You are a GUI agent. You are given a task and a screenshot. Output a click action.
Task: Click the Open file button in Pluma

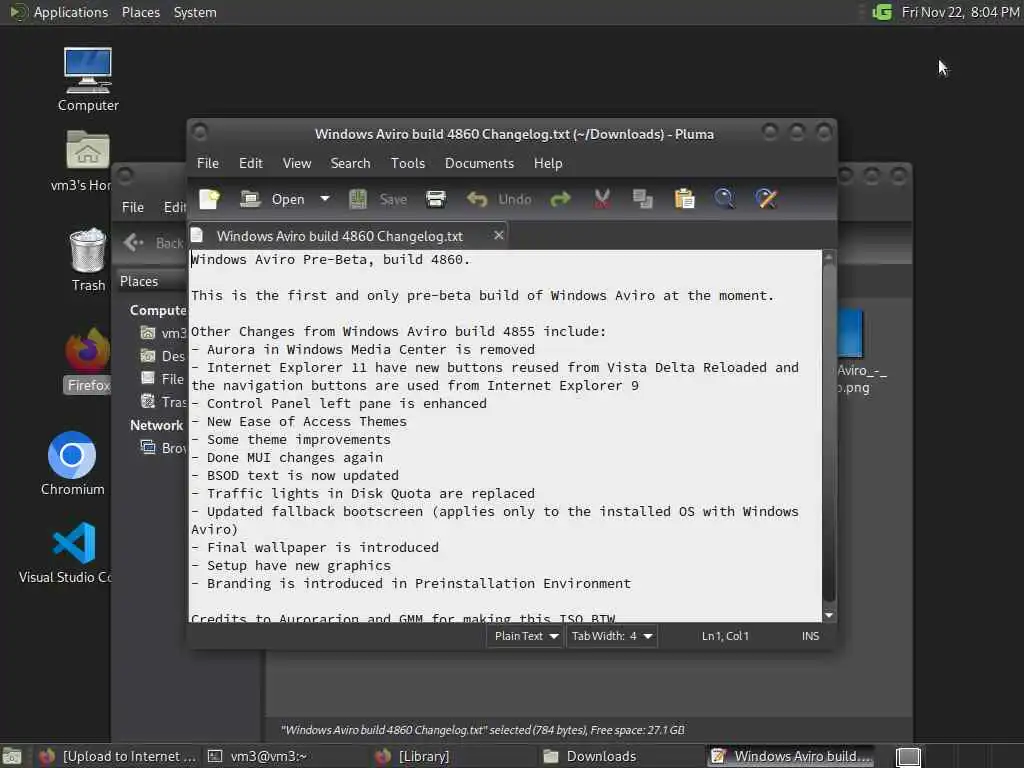click(x=272, y=199)
